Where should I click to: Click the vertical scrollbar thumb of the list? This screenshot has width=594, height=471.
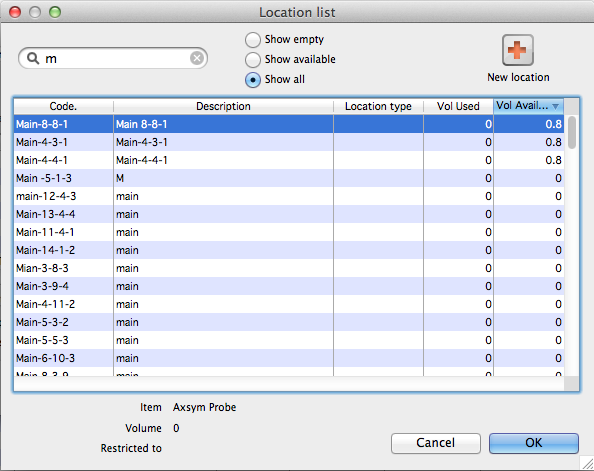[x=572, y=132]
